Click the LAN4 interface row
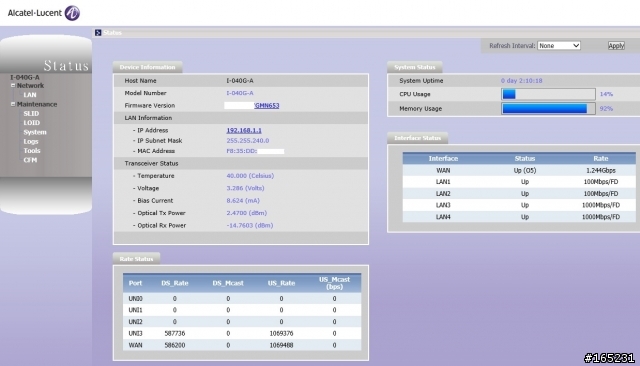Viewport: 640px width, 366px height. pyautogui.click(x=519, y=217)
